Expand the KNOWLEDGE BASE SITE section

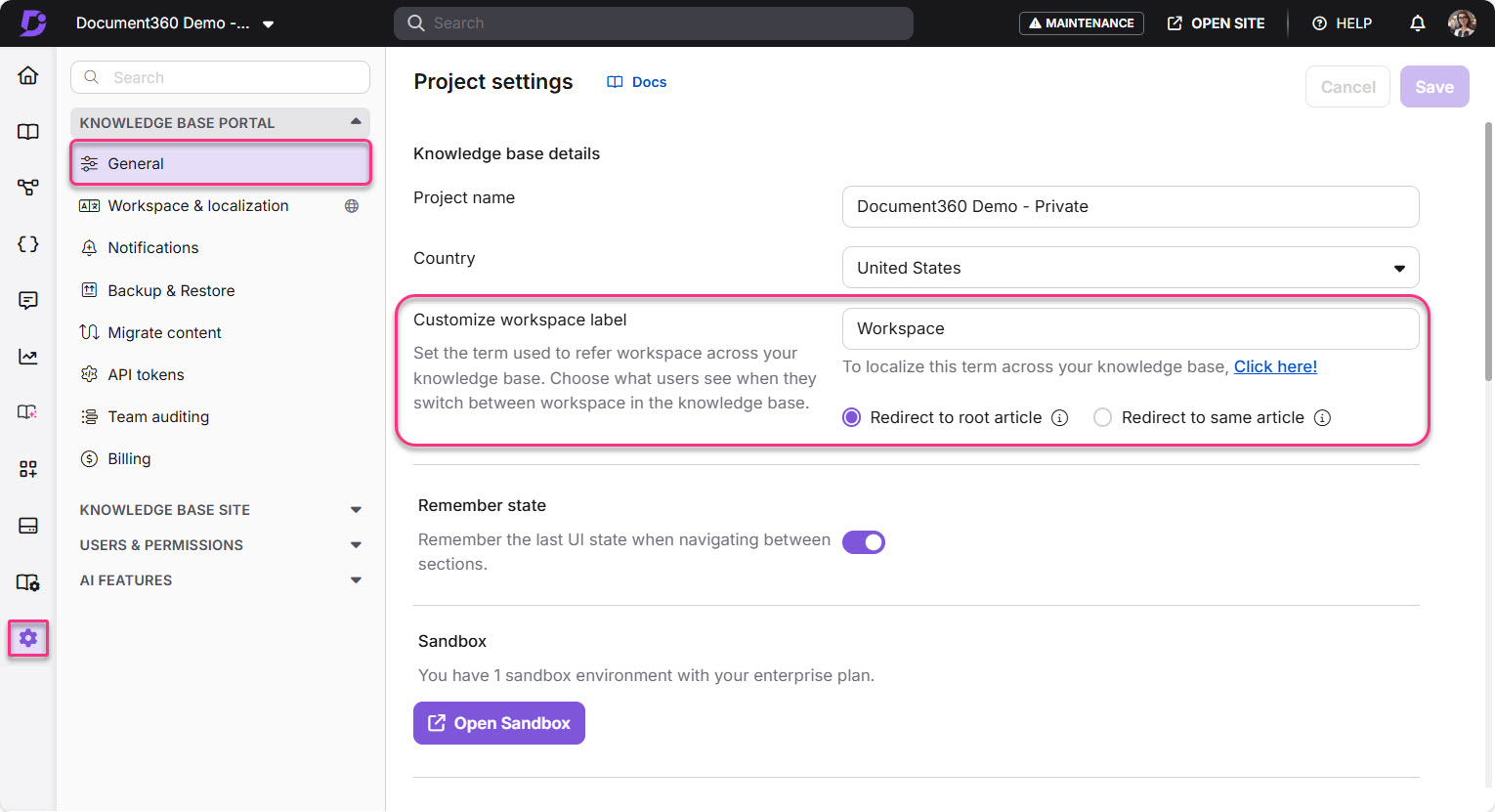pyautogui.click(x=220, y=509)
